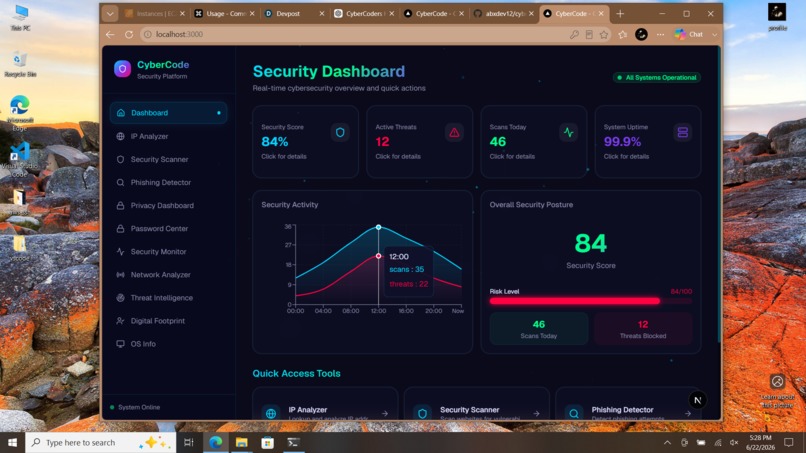Reload the page with refresh button

pos(129,34)
